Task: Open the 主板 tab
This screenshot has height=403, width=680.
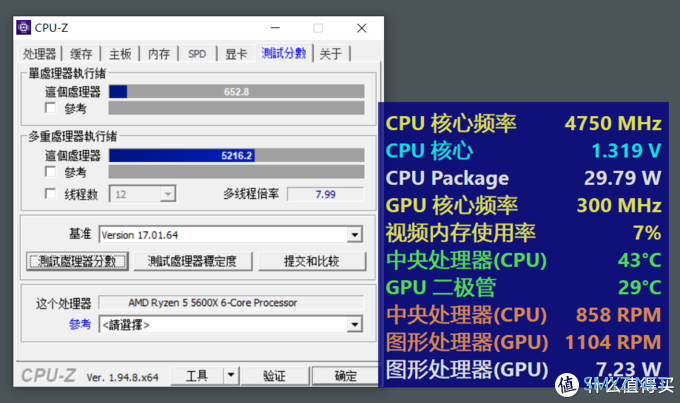Action: click(x=120, y=54)
